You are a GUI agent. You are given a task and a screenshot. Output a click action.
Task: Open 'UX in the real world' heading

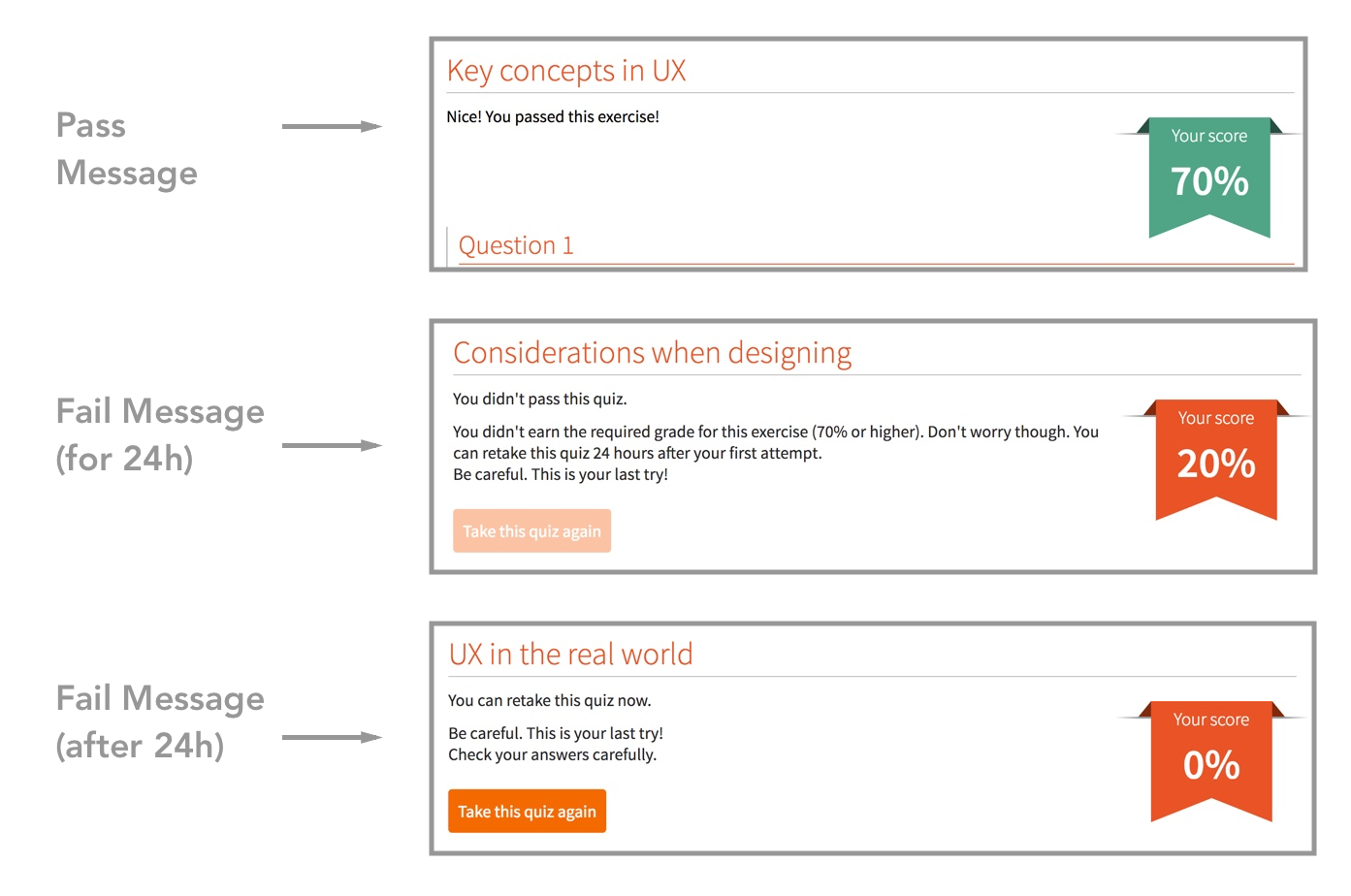coord(570,655)
